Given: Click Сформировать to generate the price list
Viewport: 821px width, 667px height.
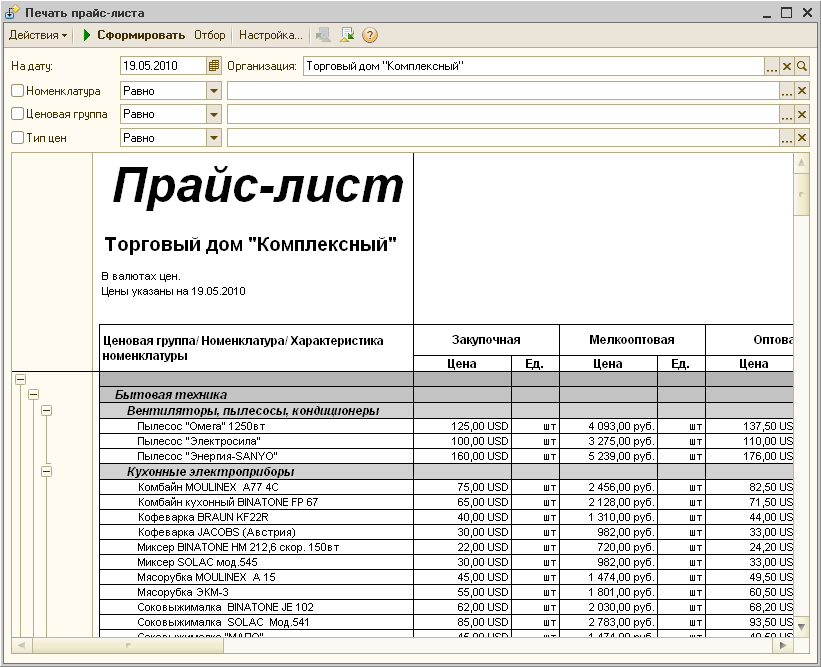Looking at the screenshot, I should coord(141,35).
